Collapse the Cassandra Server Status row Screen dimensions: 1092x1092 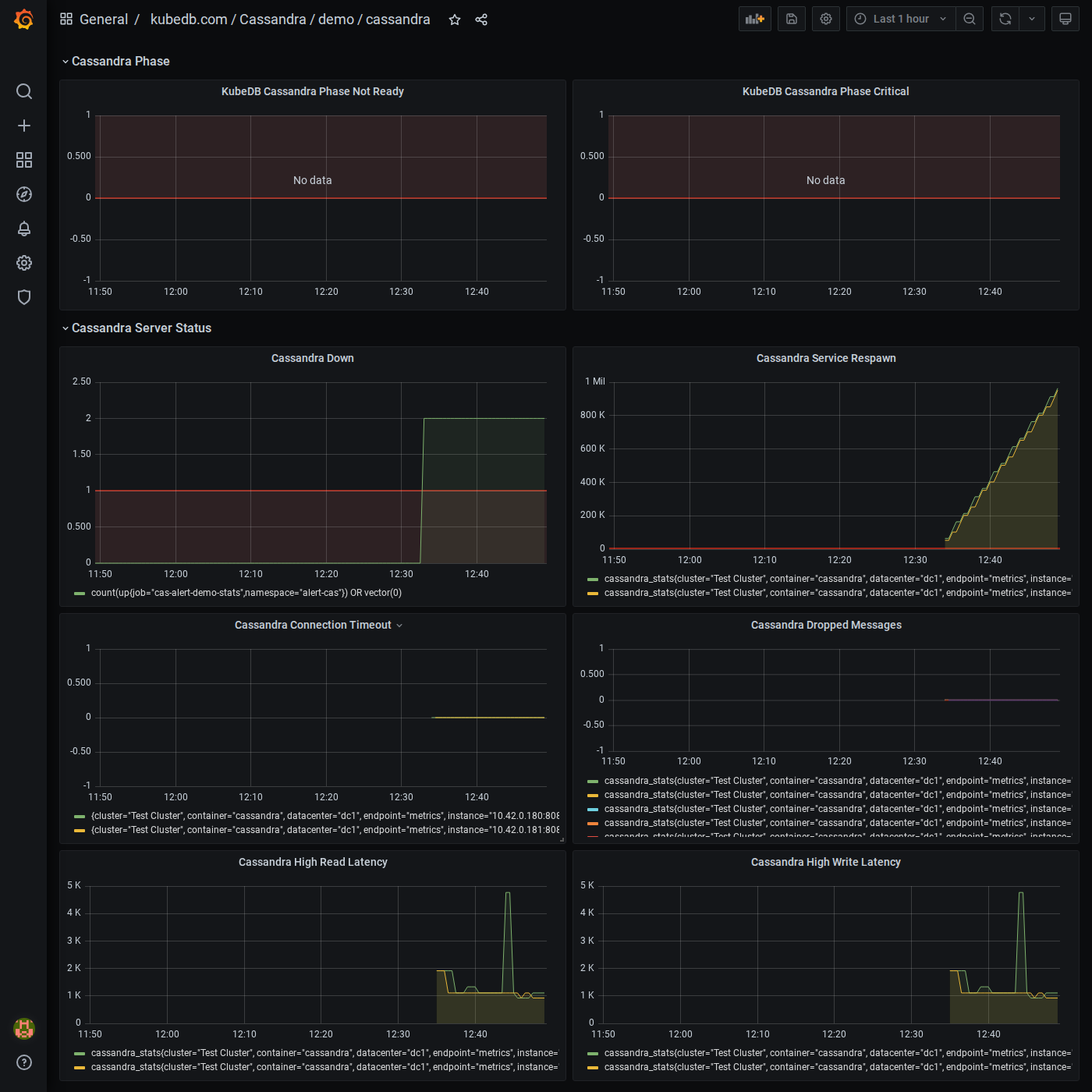(136, 328)
